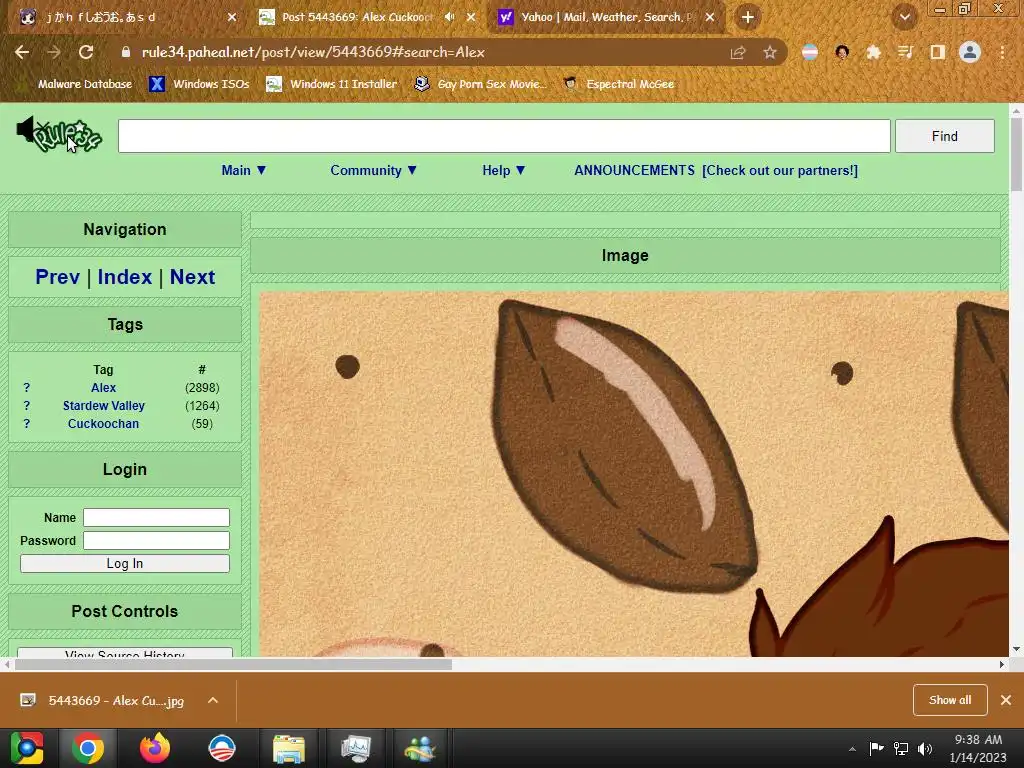Expand the Main dropdown menu
1024x768 pixels.
tap(244, 170)
